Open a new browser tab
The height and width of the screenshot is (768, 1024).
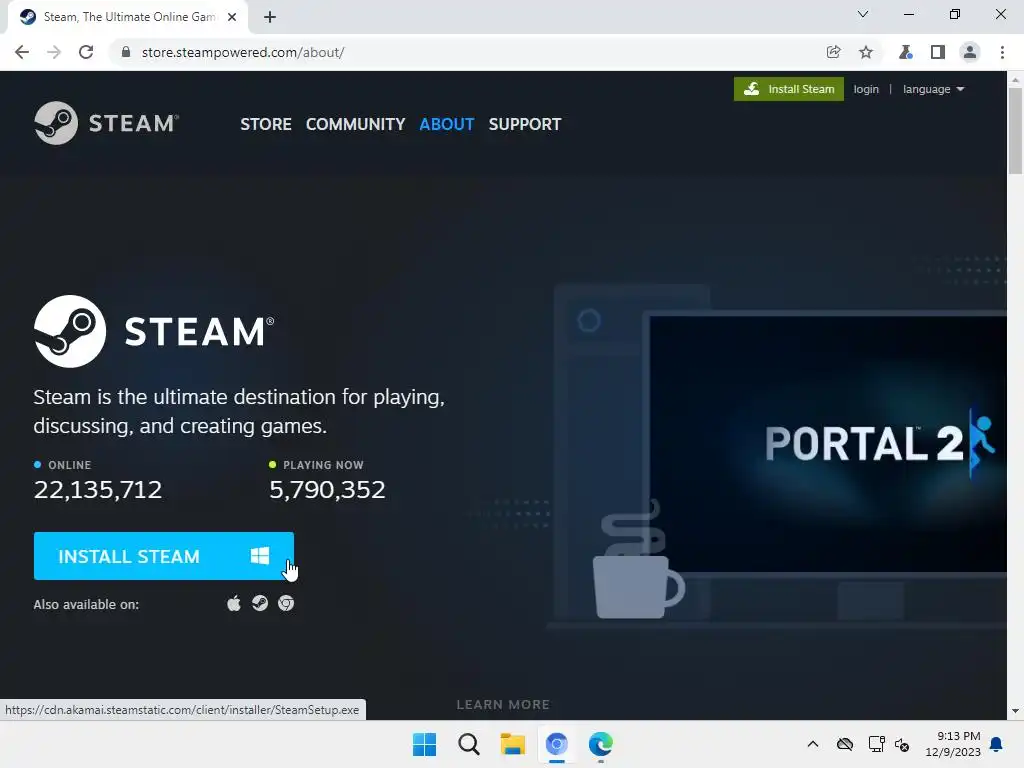tap(270, 17)
